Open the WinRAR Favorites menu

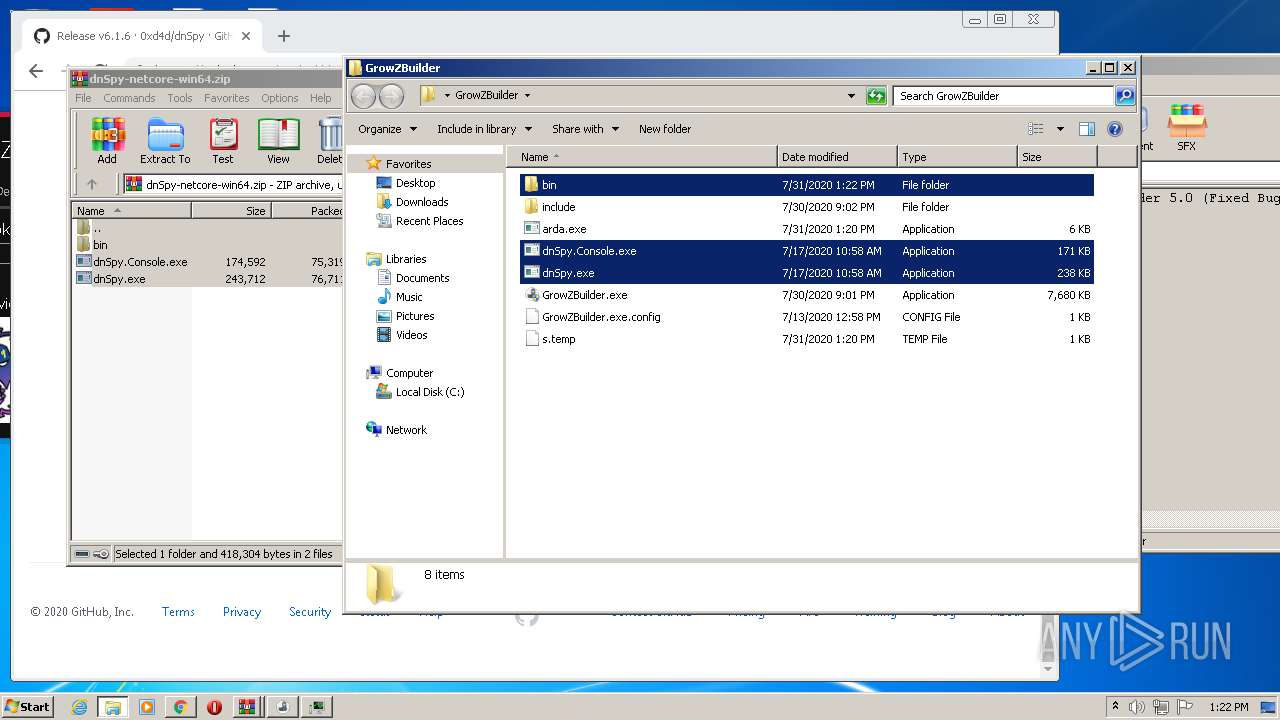coord(227,98)
